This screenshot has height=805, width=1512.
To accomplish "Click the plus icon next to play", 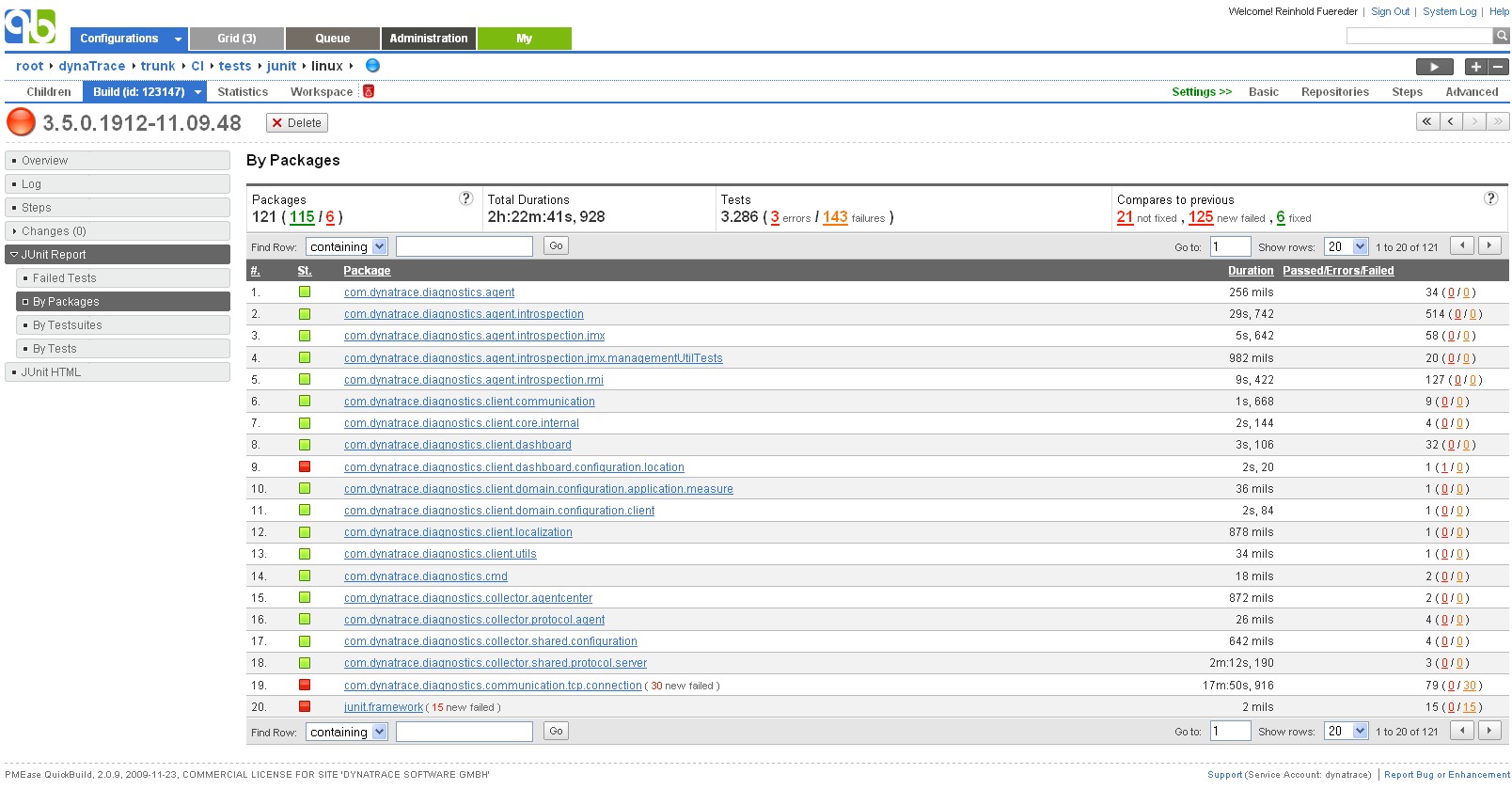I will tap(1475, 67).
